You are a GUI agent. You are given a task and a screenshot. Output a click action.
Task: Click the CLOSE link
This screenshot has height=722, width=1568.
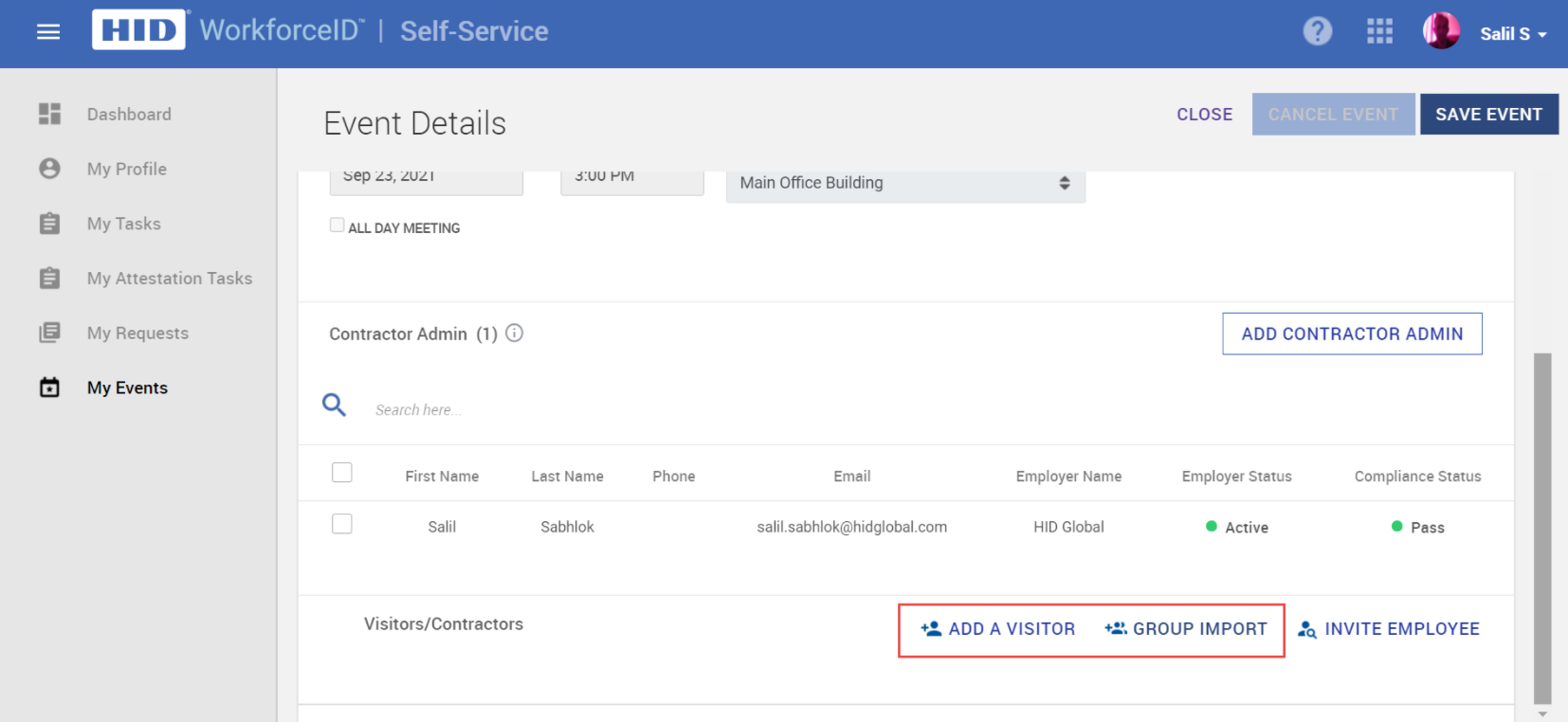click(1205, 115)
